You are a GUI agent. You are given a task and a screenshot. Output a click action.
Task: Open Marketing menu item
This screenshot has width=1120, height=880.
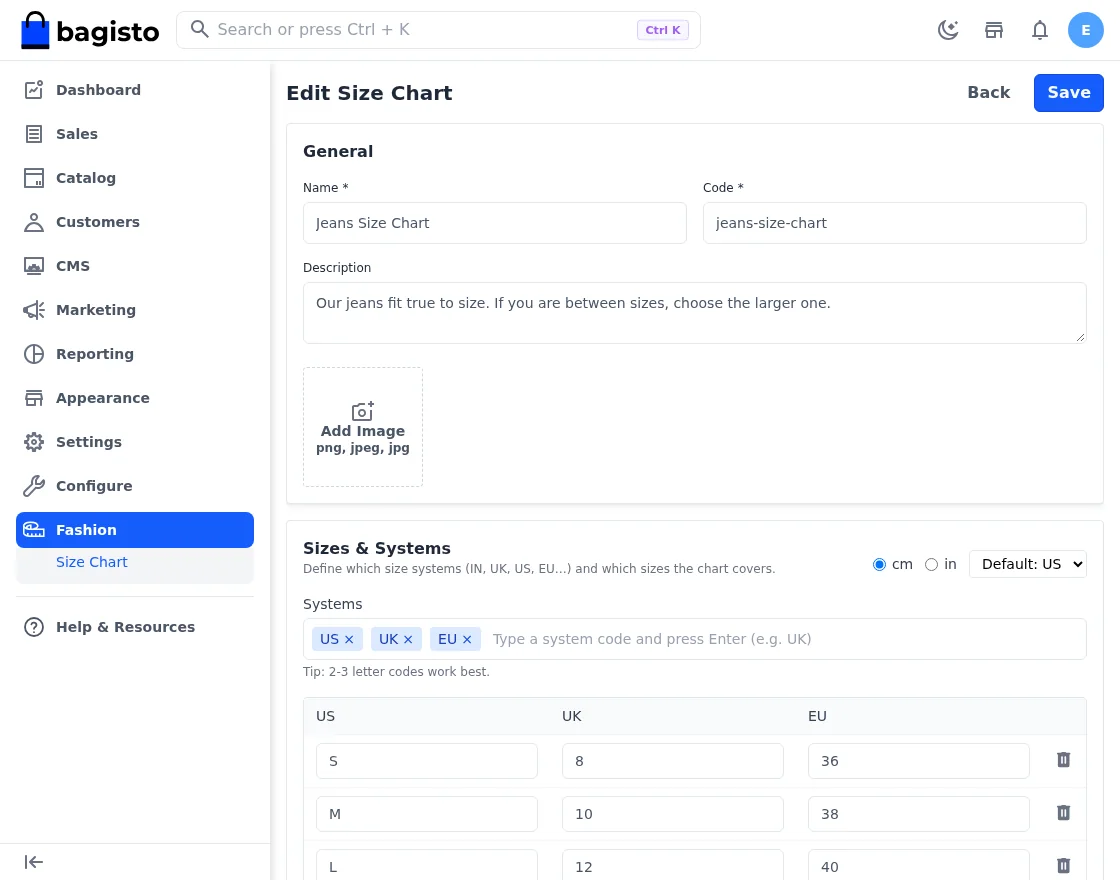coord(135,310)
